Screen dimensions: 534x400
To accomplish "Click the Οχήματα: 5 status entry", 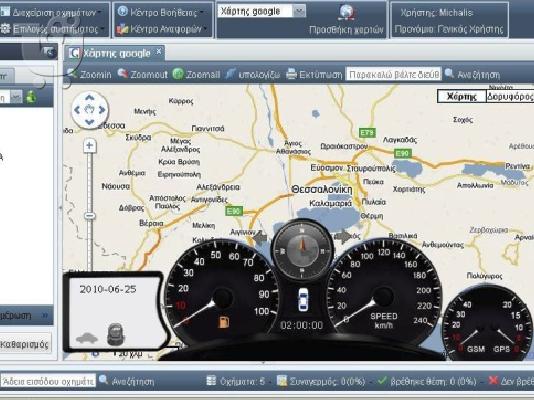I will coord(235,381).
